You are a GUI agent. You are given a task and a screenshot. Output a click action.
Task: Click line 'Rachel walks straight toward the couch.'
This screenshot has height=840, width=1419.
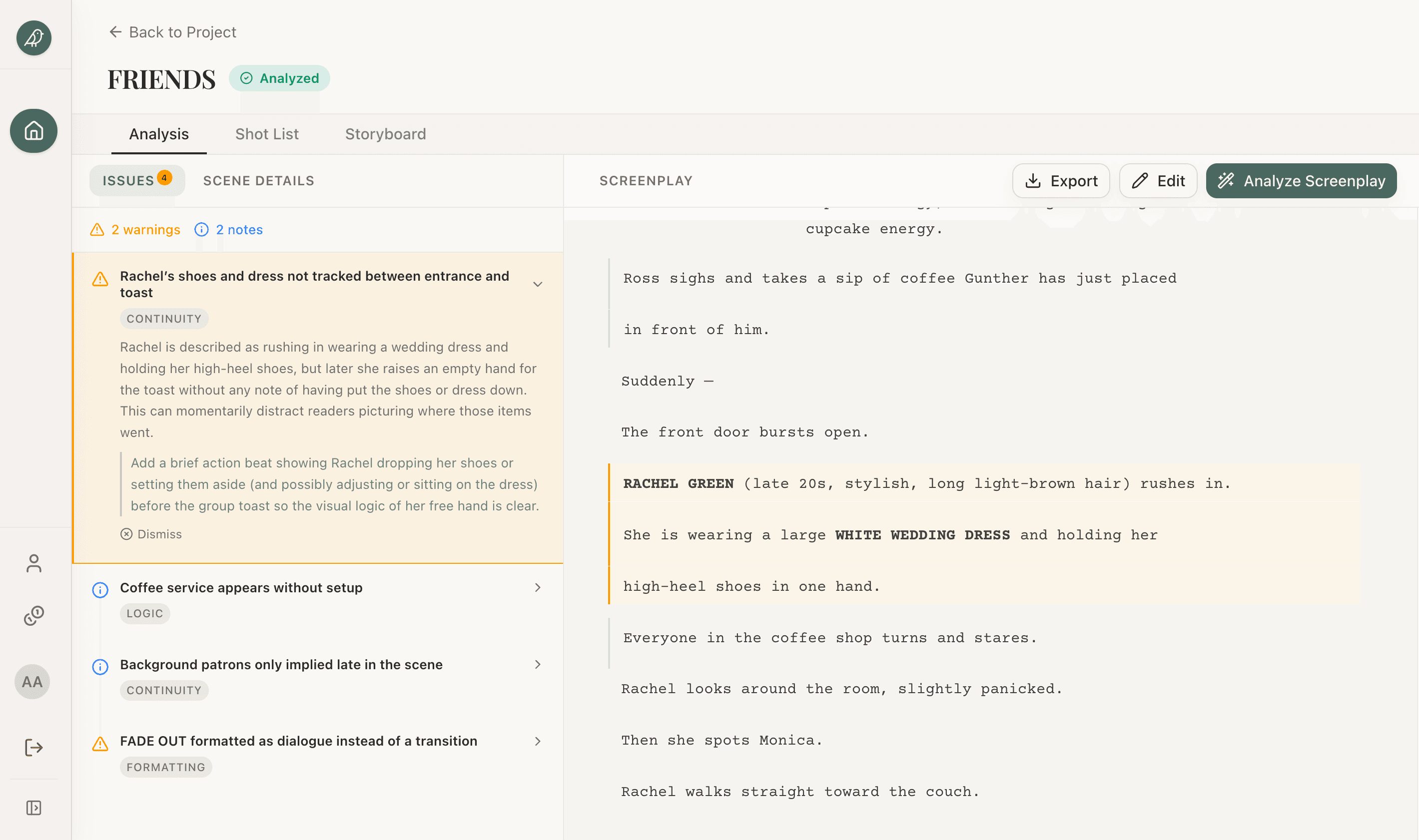pyautogui.click(x=800, y=792)
